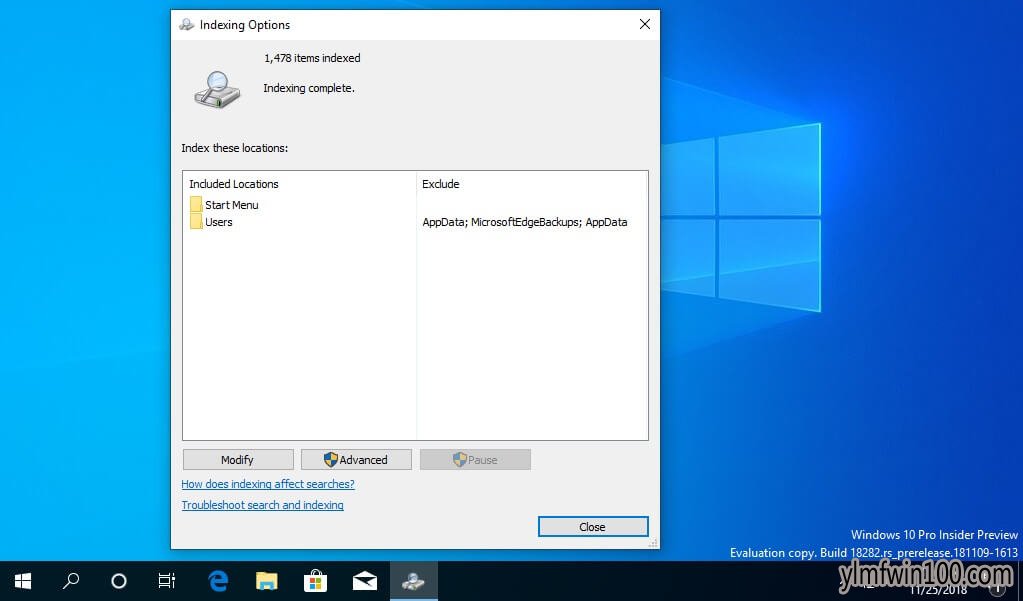
Task: Open the Windows Start menu
Action: [23, 581]
